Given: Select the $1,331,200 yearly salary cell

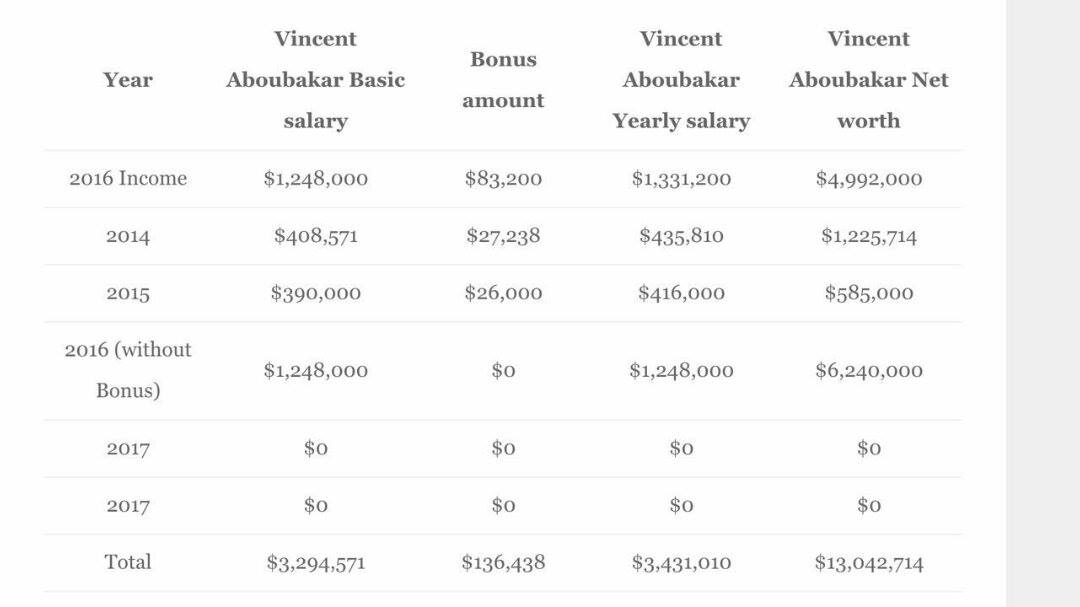Looking at the screenshot, I should point(681,179).
